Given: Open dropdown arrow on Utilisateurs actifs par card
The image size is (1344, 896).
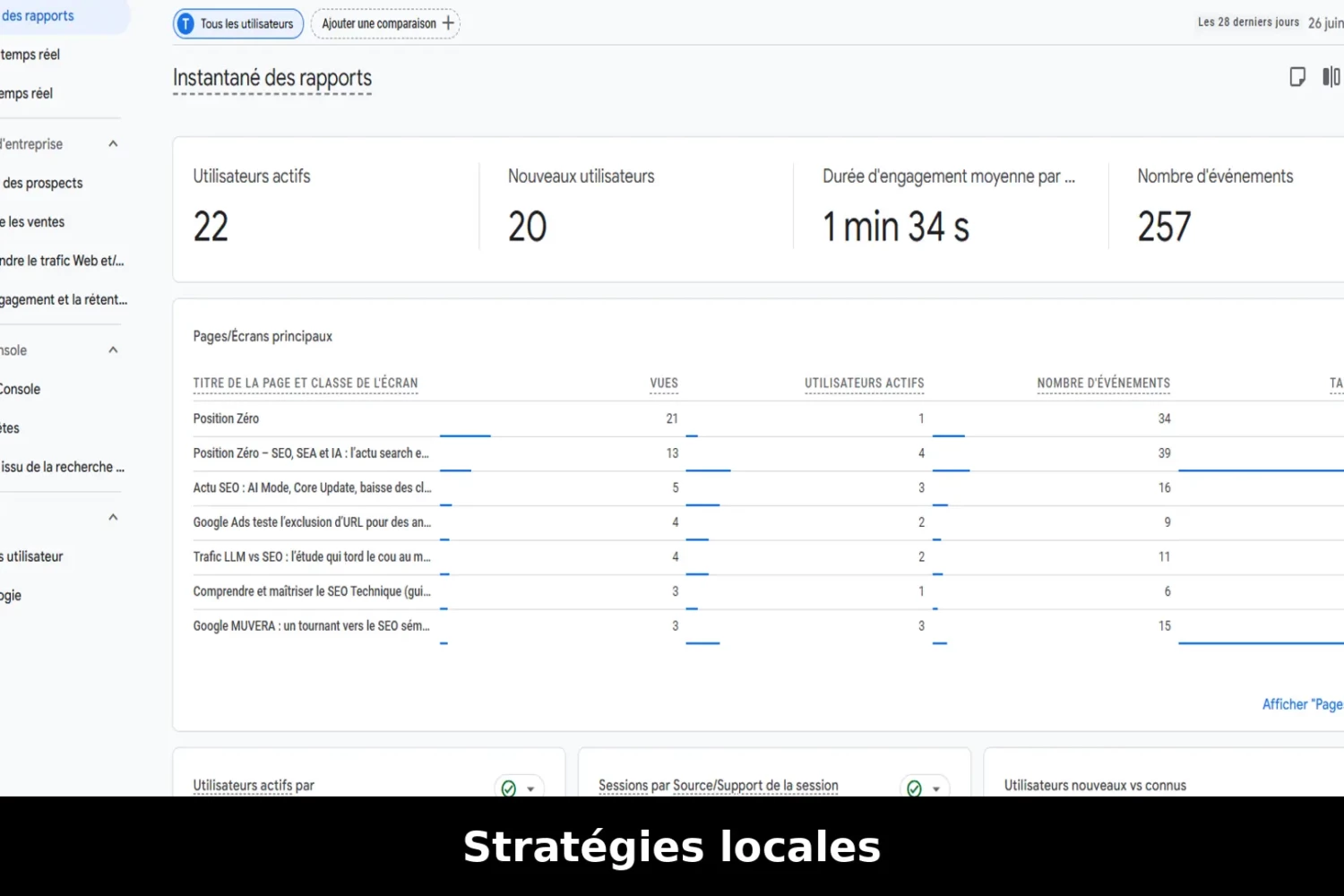Looking at the screenshot, I should 530,788.
